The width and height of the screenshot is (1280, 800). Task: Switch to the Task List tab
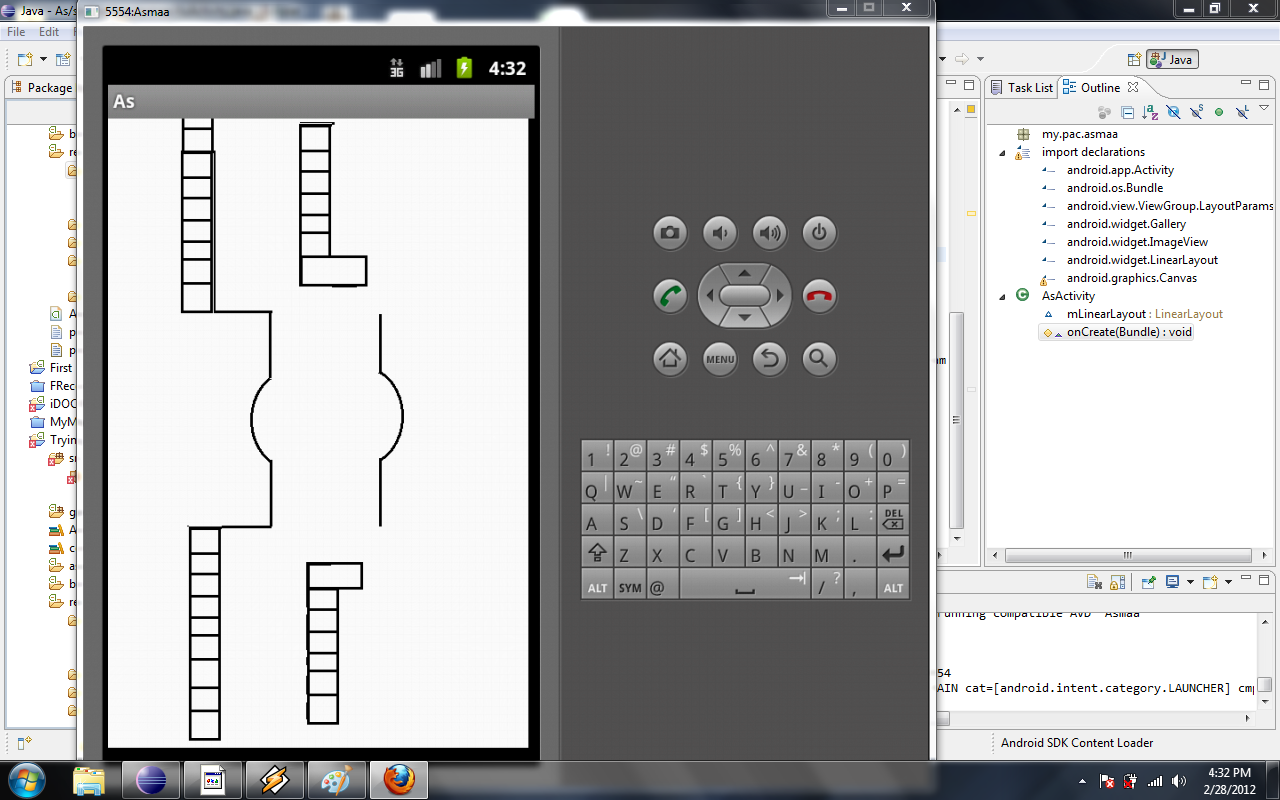(x=1021, y=88)
